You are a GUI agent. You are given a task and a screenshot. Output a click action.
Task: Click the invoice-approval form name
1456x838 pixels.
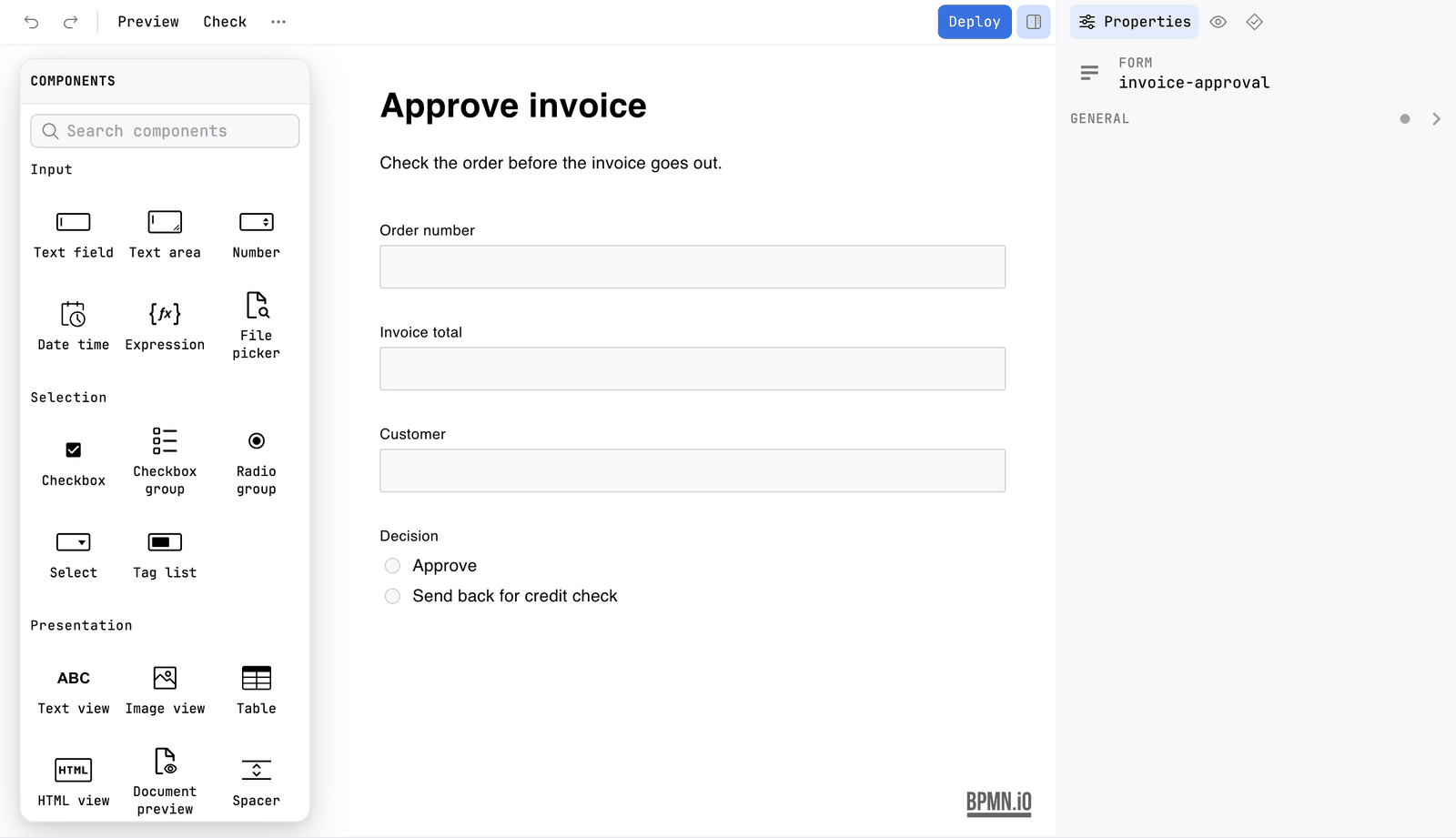click(1194, 83)
